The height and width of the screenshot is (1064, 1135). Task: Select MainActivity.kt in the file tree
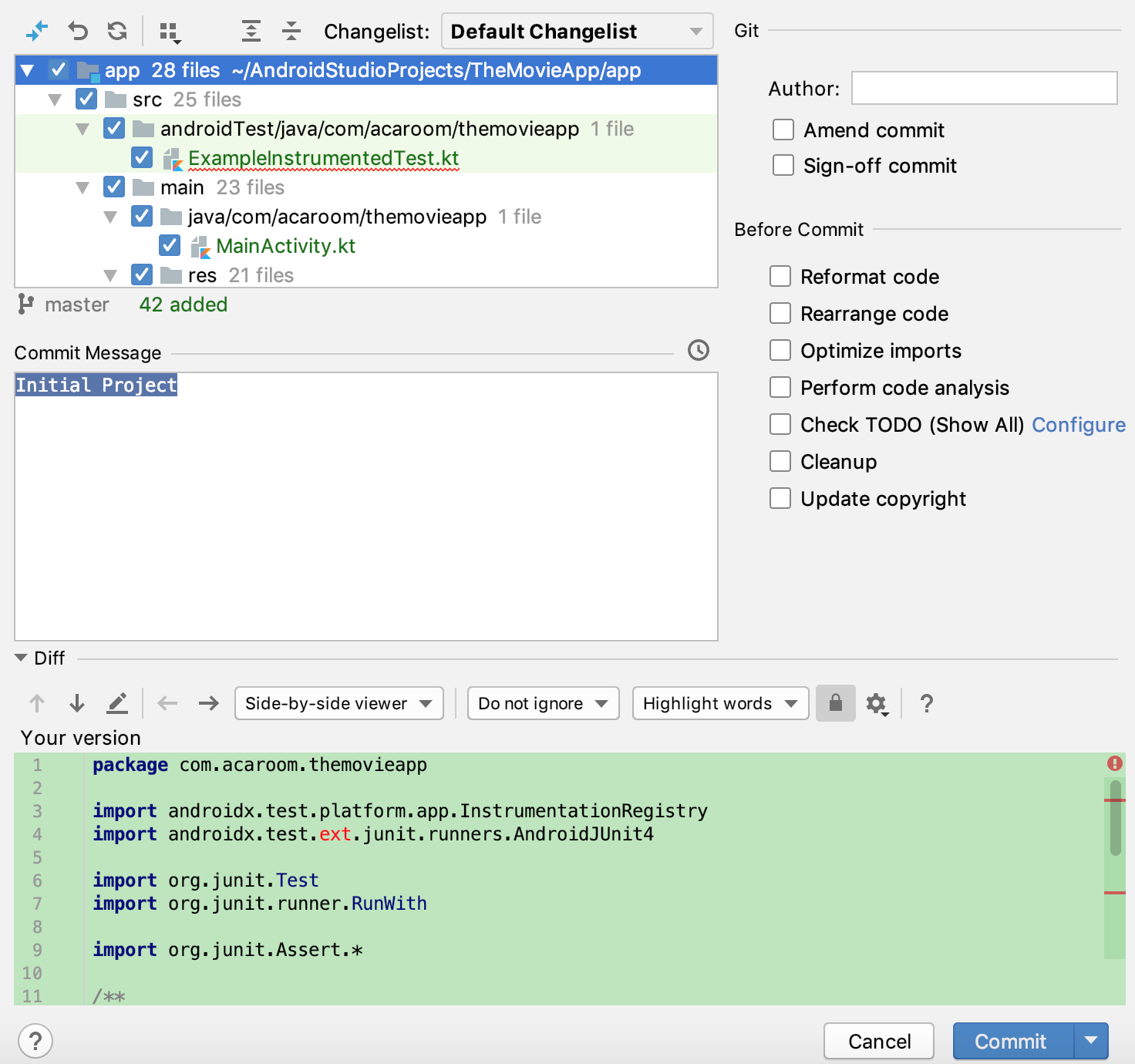coord(285,246)
